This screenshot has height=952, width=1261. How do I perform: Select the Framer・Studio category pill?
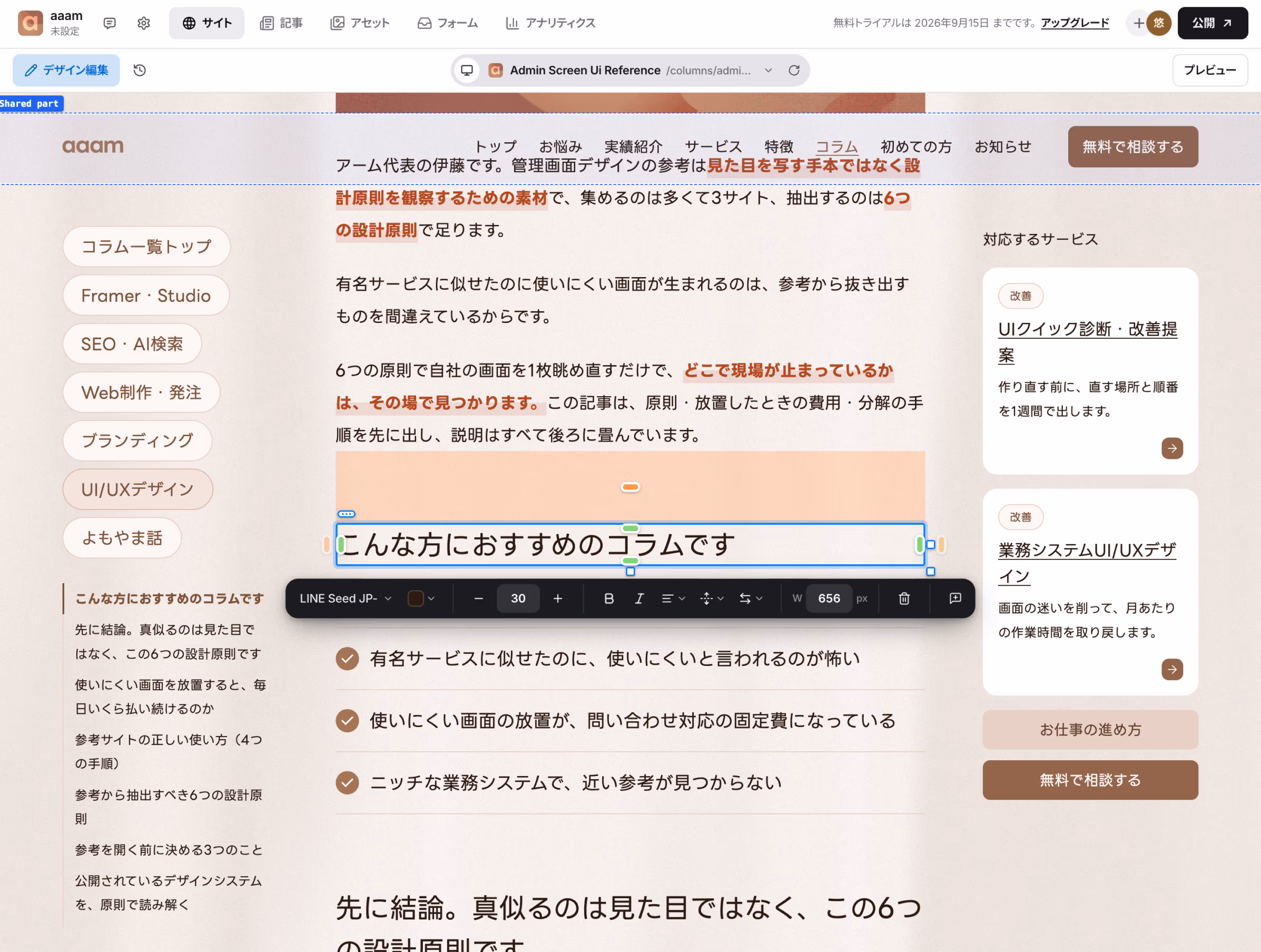(146, 295)
